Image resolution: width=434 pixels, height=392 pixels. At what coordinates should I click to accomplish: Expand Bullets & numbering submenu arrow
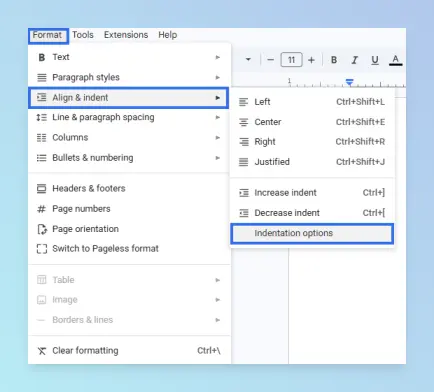218,158
